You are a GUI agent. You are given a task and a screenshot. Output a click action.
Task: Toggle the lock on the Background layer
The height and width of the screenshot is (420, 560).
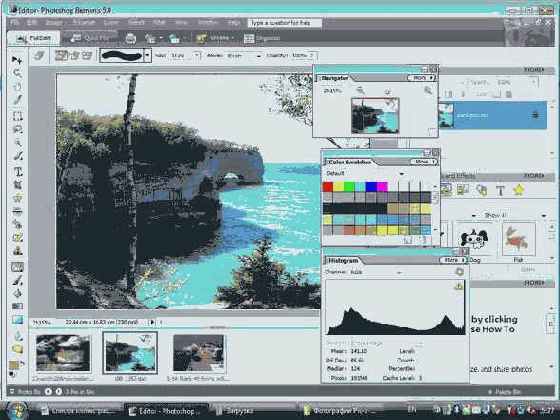point(535,115)
